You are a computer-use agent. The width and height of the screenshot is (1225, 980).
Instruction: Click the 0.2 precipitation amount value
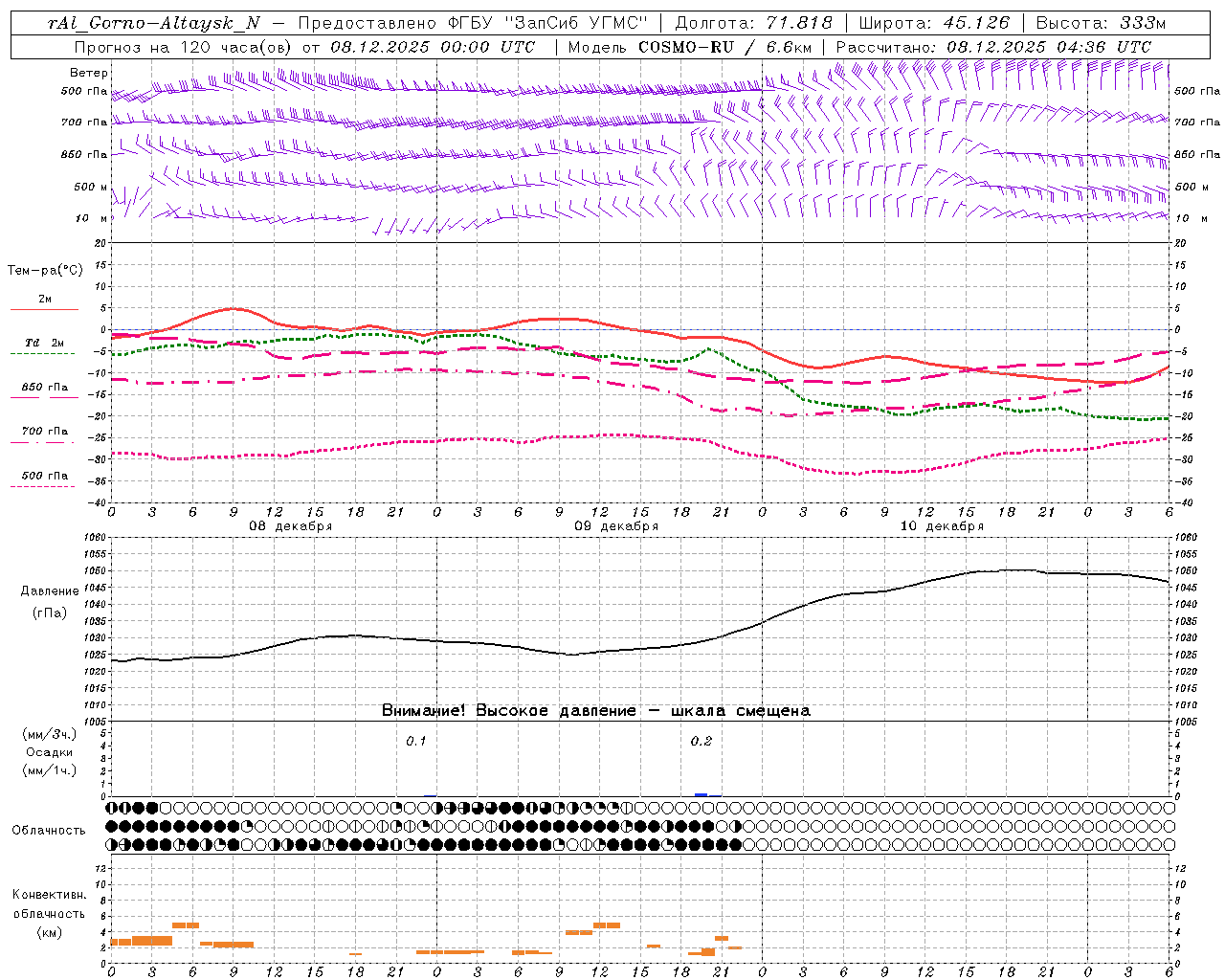tap(702, 741)
